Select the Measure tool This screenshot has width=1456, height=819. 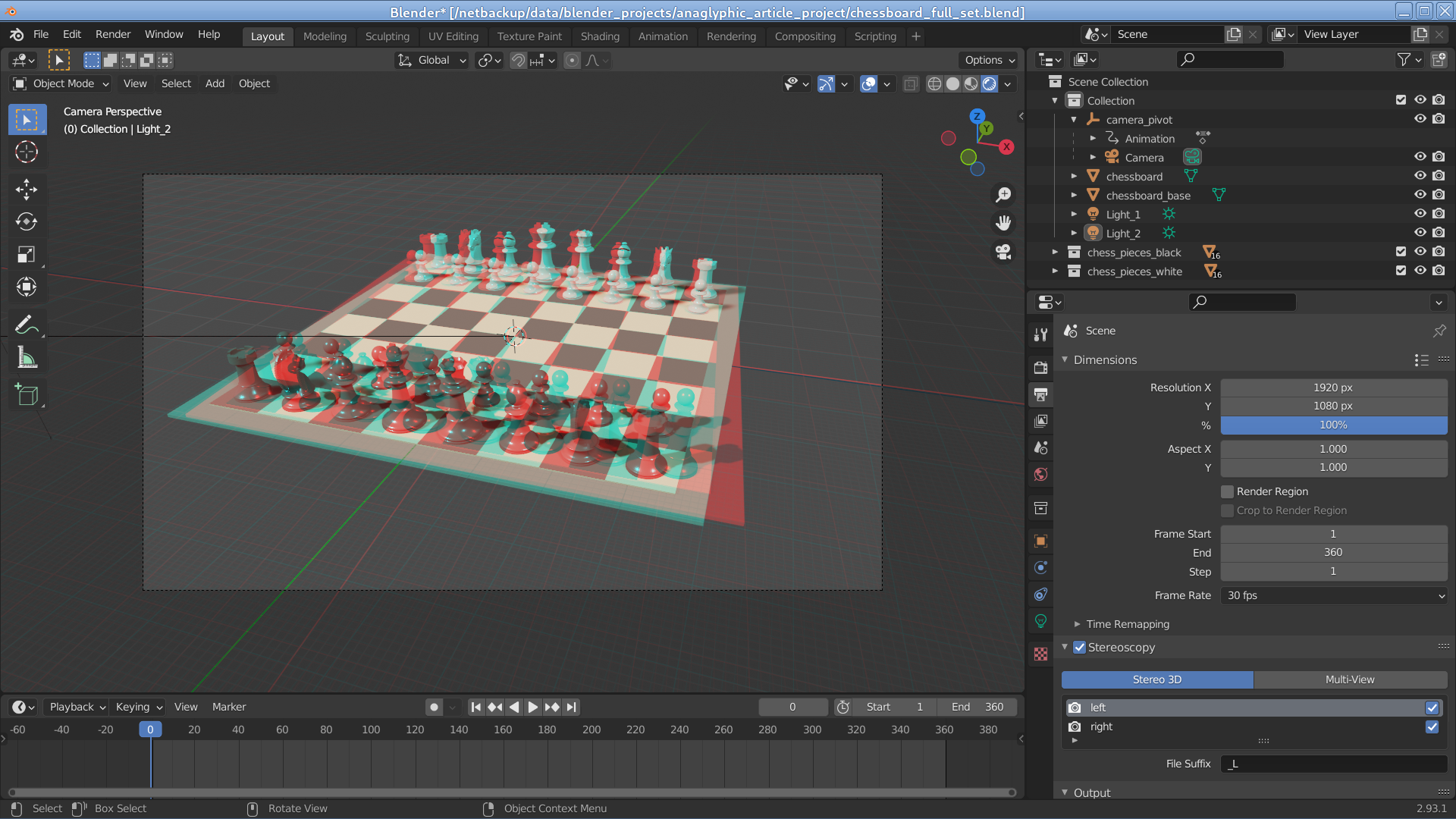(x=27, y=358)
